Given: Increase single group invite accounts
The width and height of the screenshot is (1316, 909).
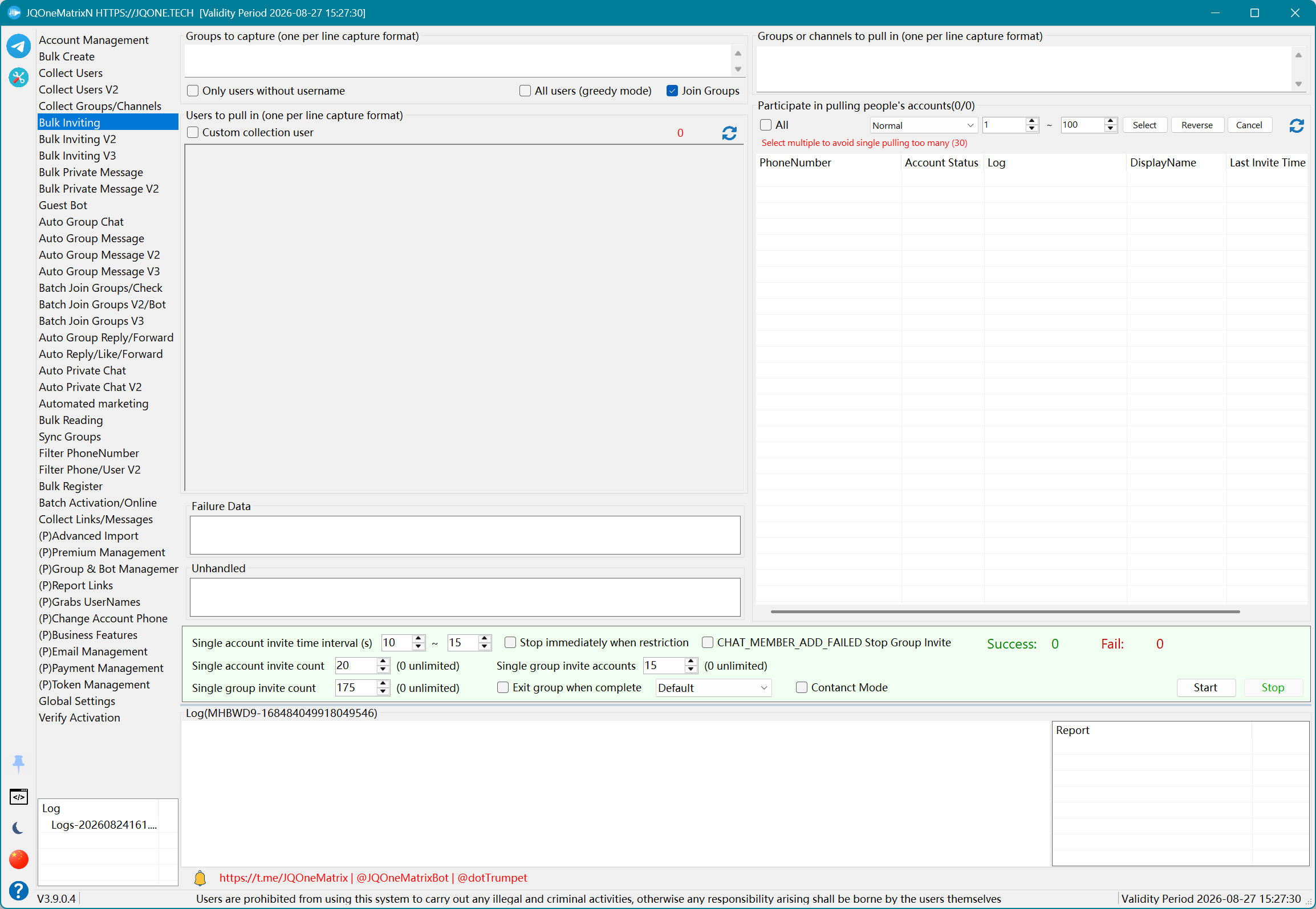Looking at the screenshot, I should click(691, 661).
